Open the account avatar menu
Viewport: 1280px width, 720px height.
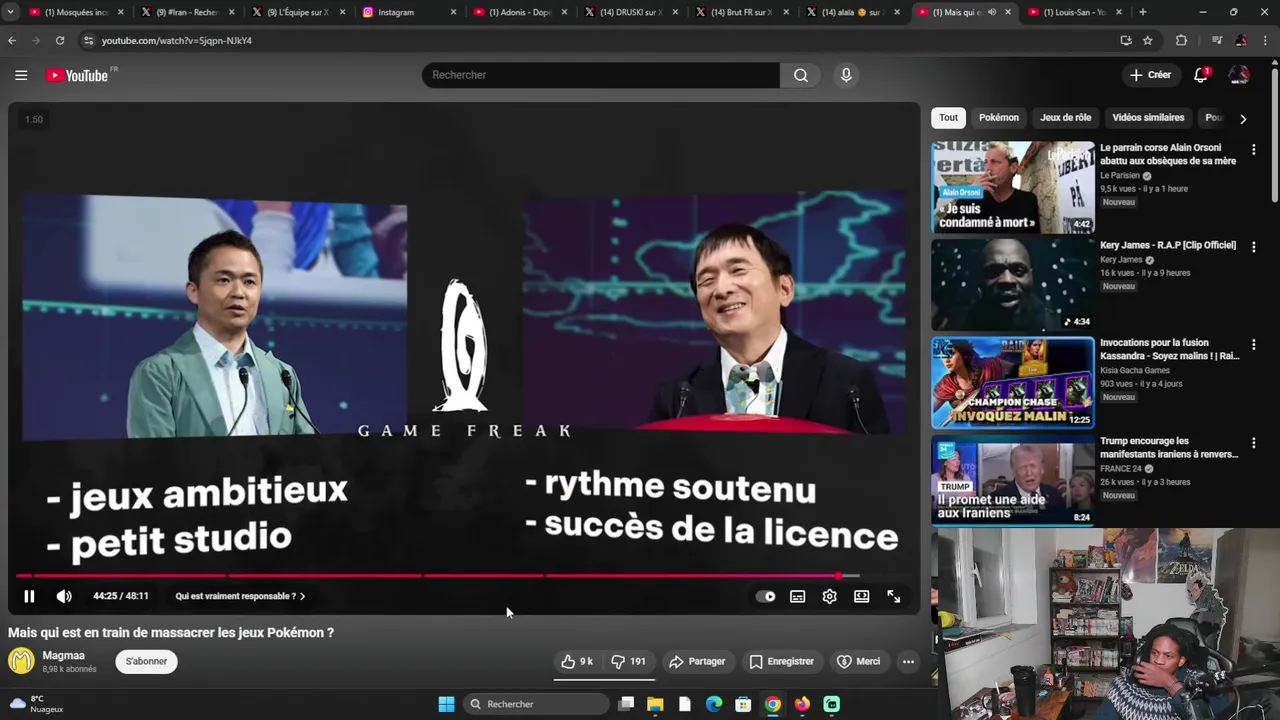(1239, 75)
